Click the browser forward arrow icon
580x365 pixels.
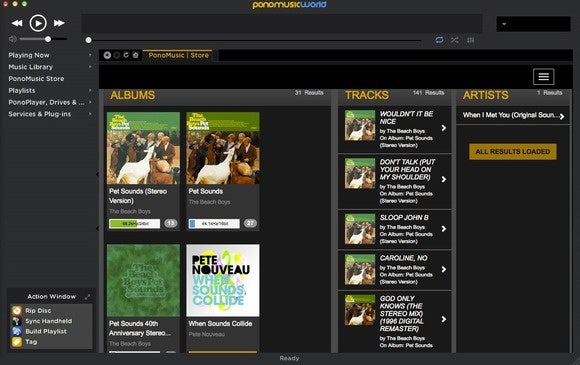[117, 55]
